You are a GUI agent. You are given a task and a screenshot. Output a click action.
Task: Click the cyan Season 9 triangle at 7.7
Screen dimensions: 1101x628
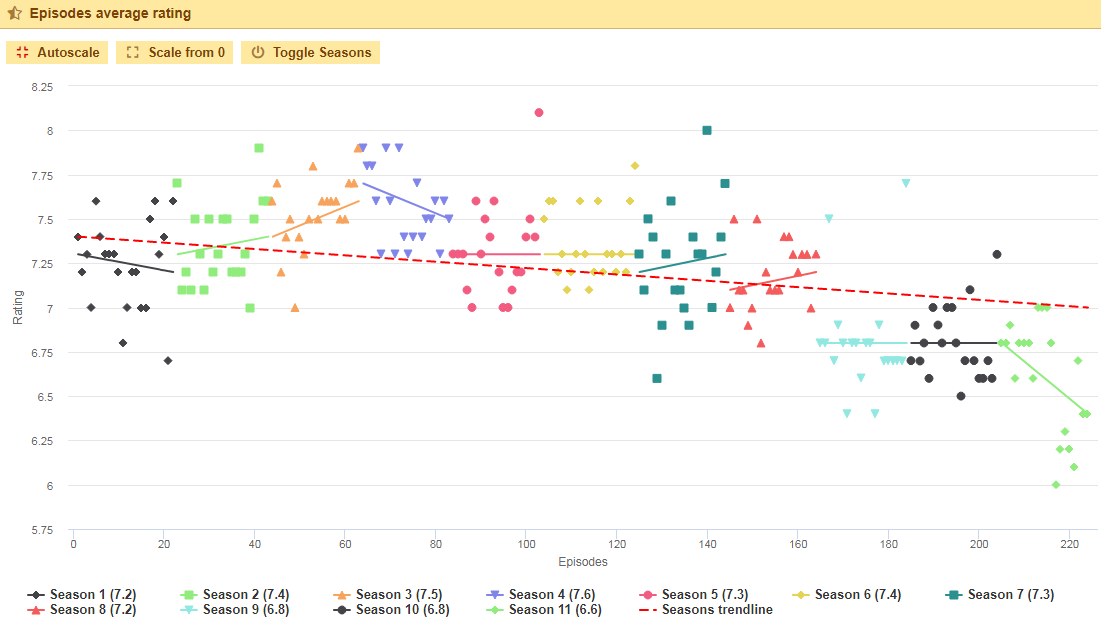pos(906,183)
